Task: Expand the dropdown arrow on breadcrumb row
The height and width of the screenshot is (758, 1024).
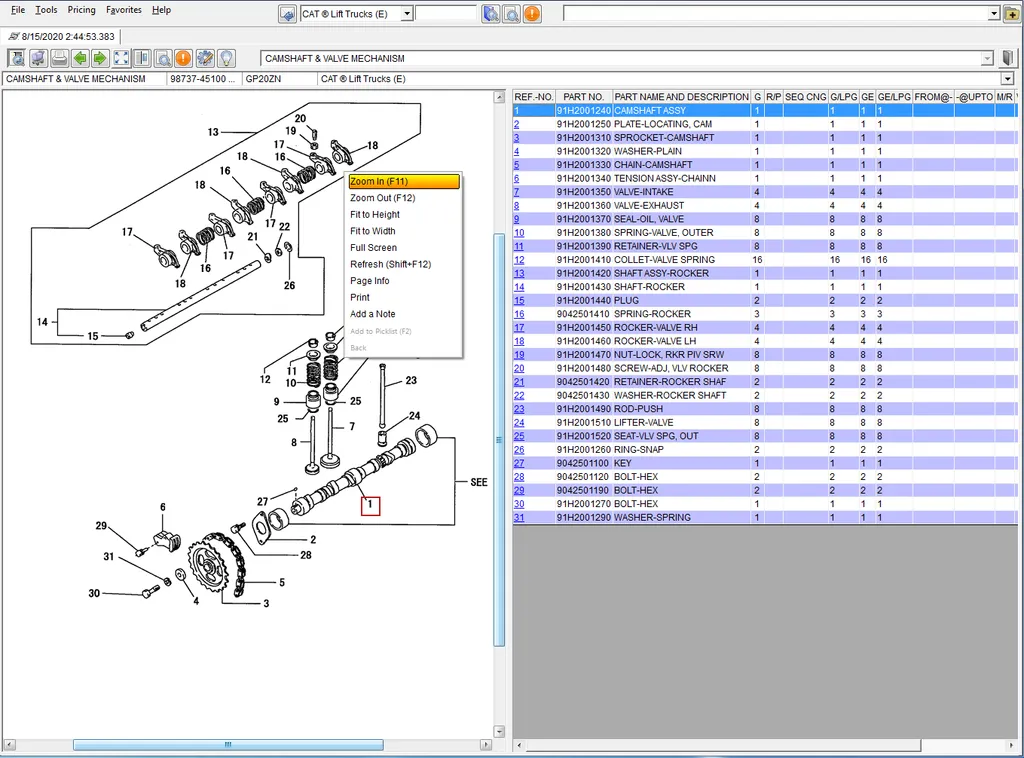Action: click(1008, 79)
